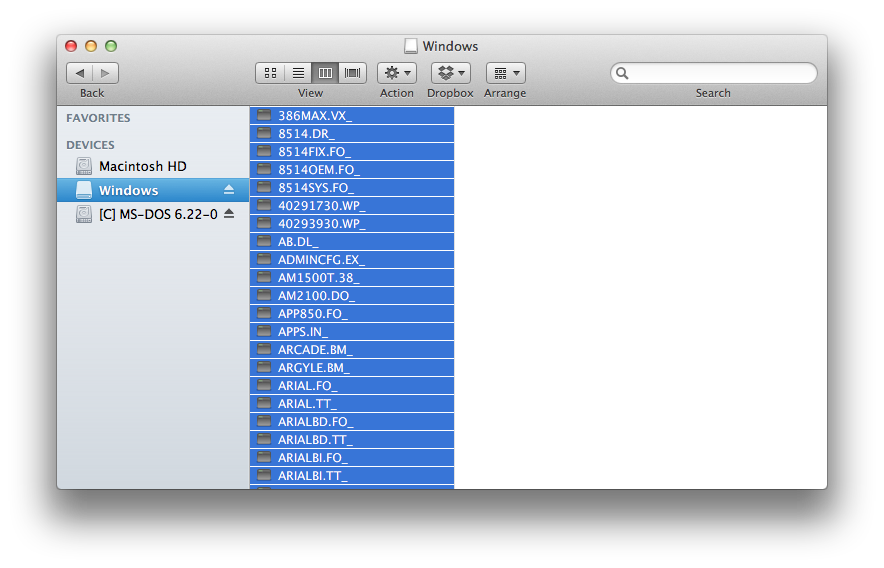The image size is (884, 568).
Task: Select file AB.DL_
Action: click(x=352, y=242)
